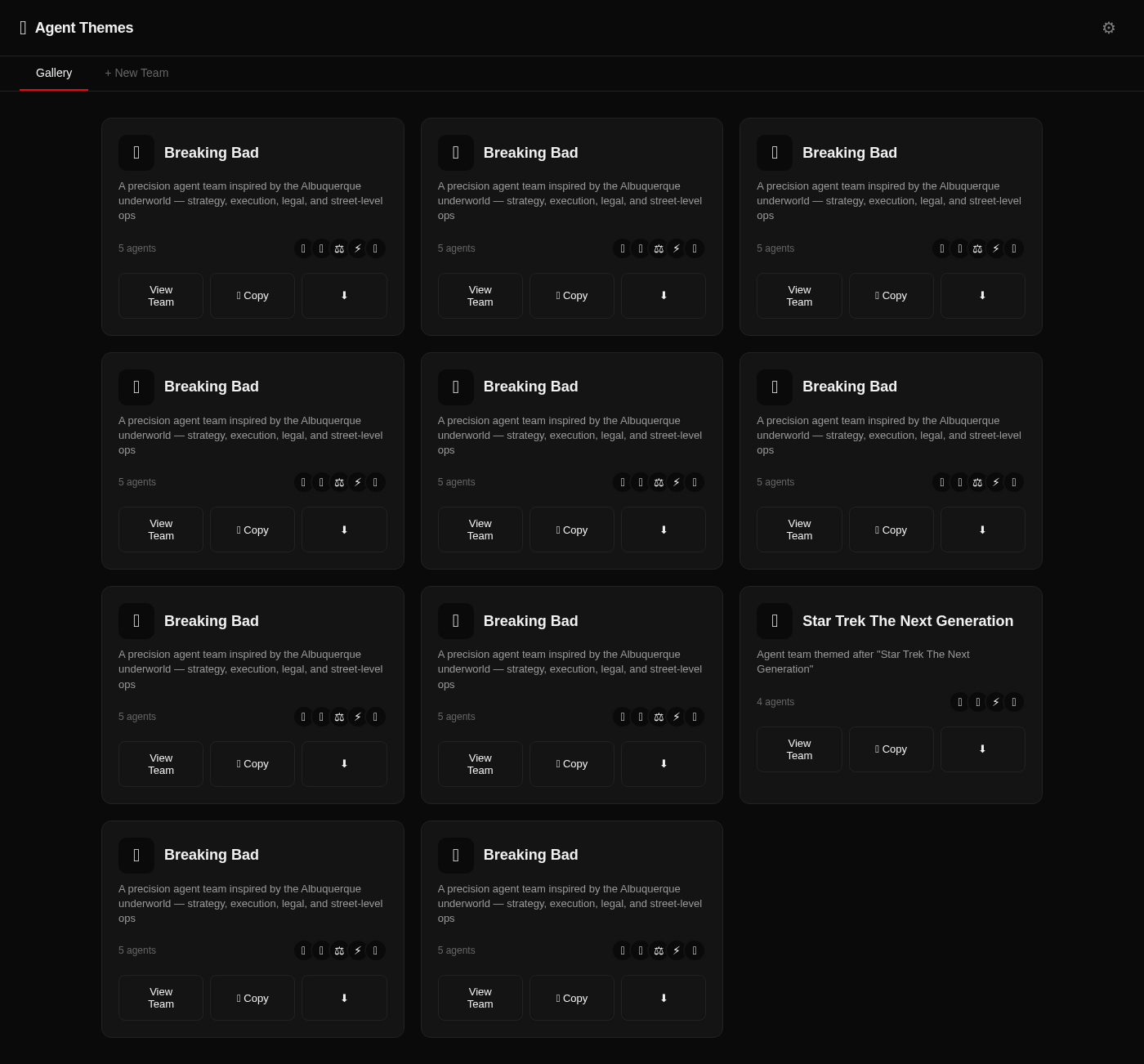Copy the Star Trek The Next Generation team

coord(891,749)
